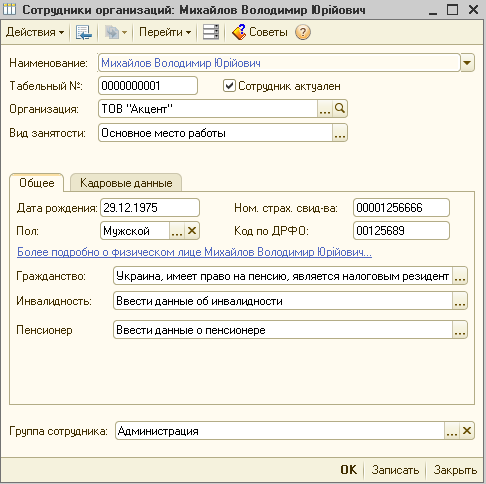
Task: Select the Общее tab
Action: coord(37,183)
